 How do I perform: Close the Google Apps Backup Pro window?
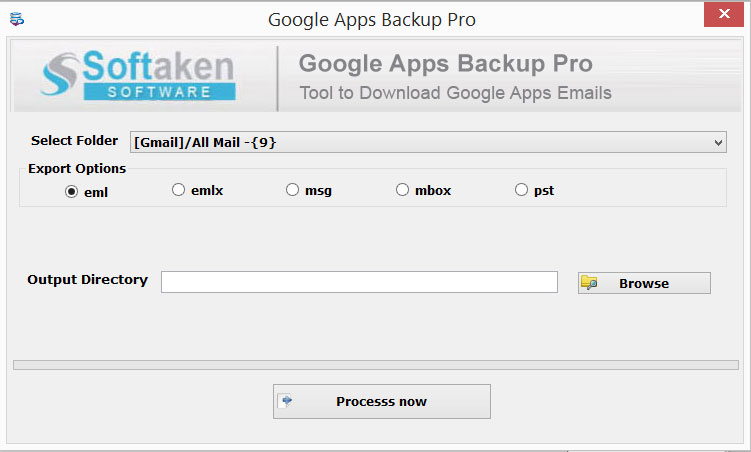click(724, 14)
